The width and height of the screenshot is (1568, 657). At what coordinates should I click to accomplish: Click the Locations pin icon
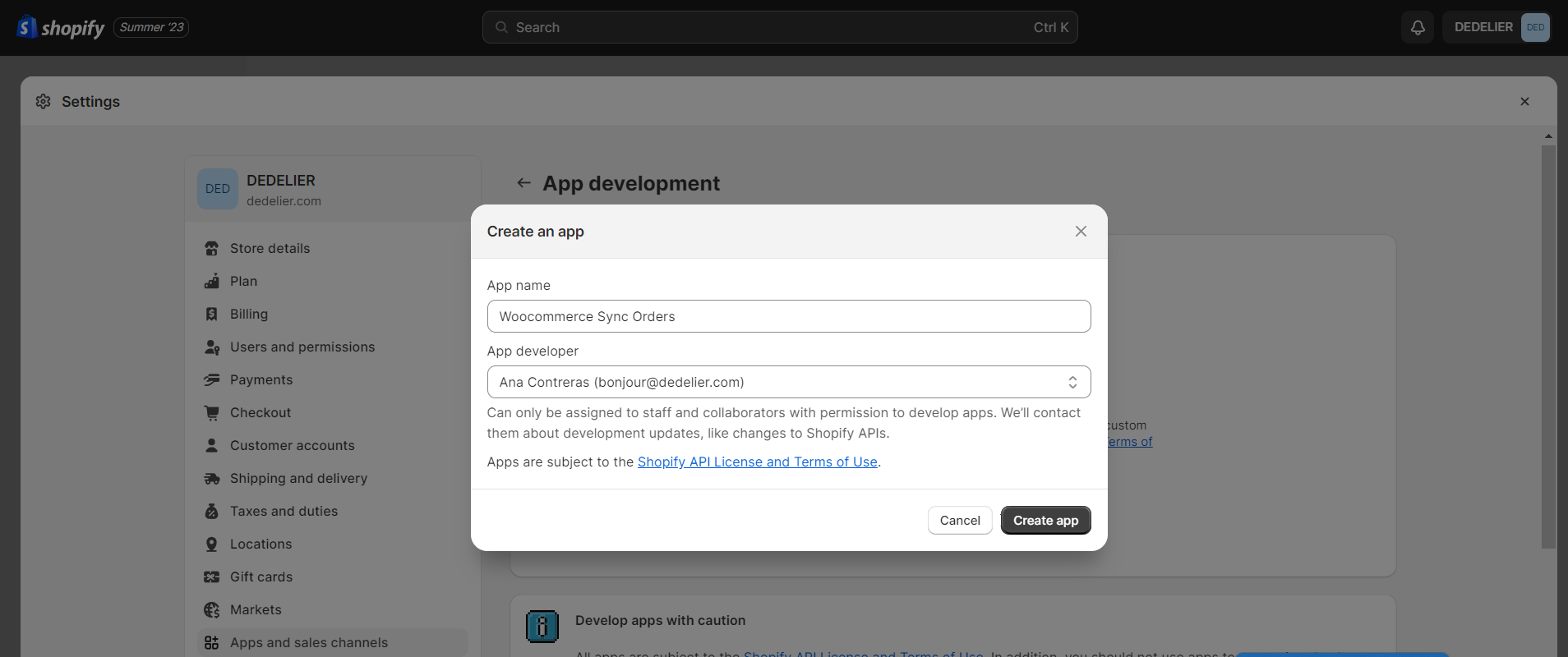[x=211, y=544]
